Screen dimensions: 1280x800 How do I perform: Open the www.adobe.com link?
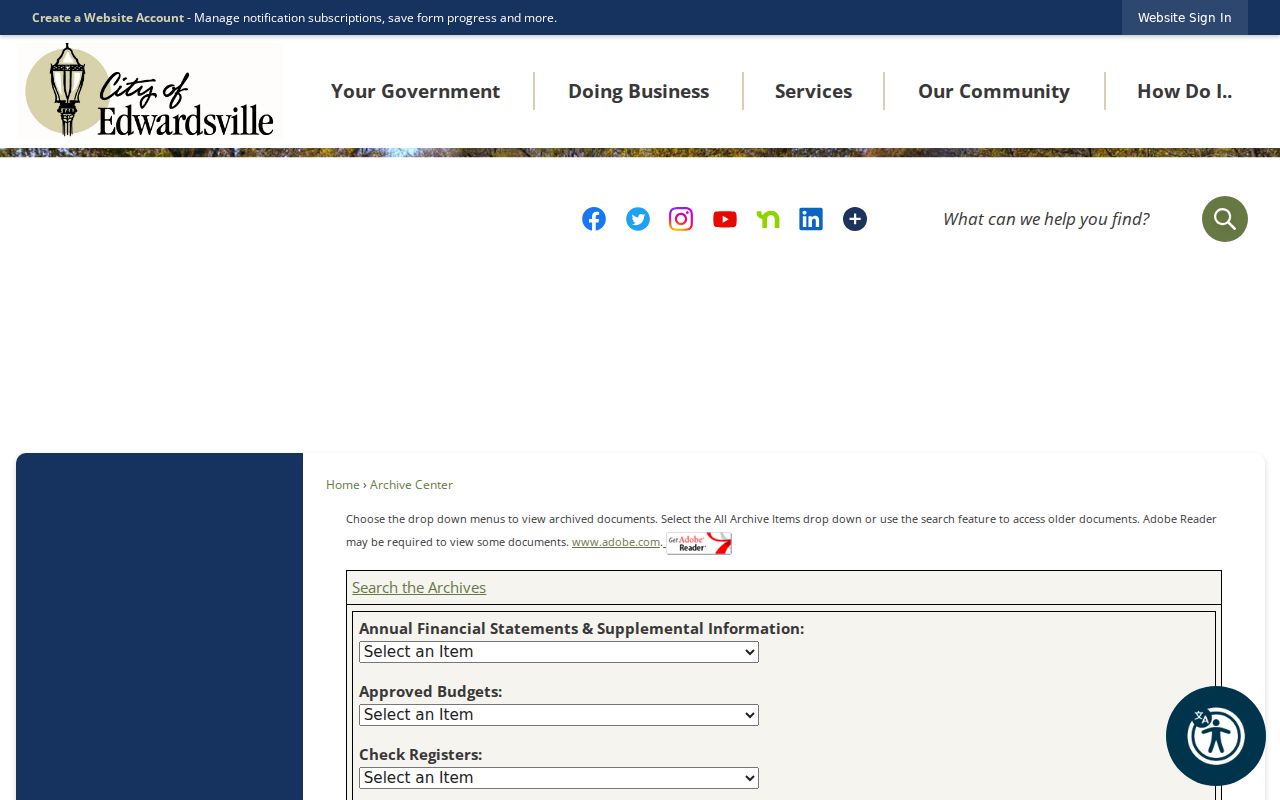pyautogui.click(x=616, y=542)
